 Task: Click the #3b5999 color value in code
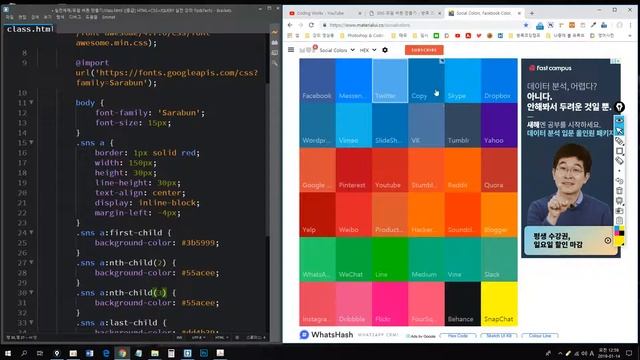coord(198,243)
